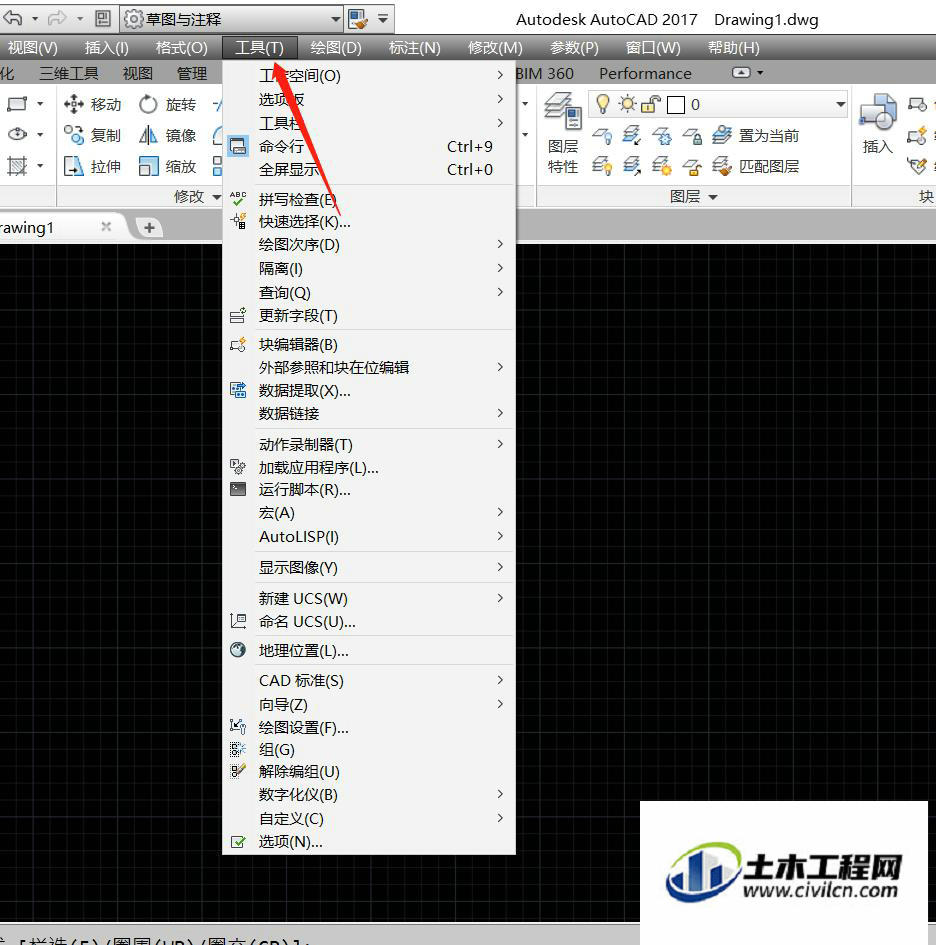Select 命令行 Ctrl+9 menu entry
This screenshot has height=945, width=936.
coord(369,146)
